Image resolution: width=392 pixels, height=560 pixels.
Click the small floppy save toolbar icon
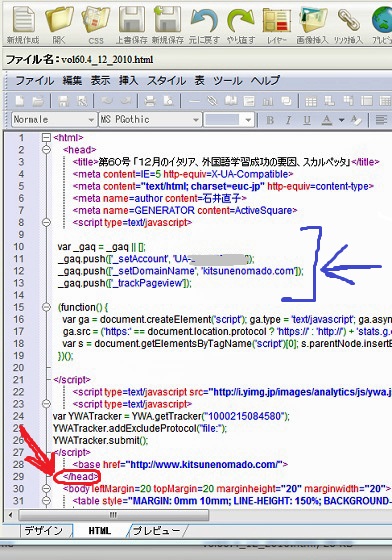coord(63,101)
